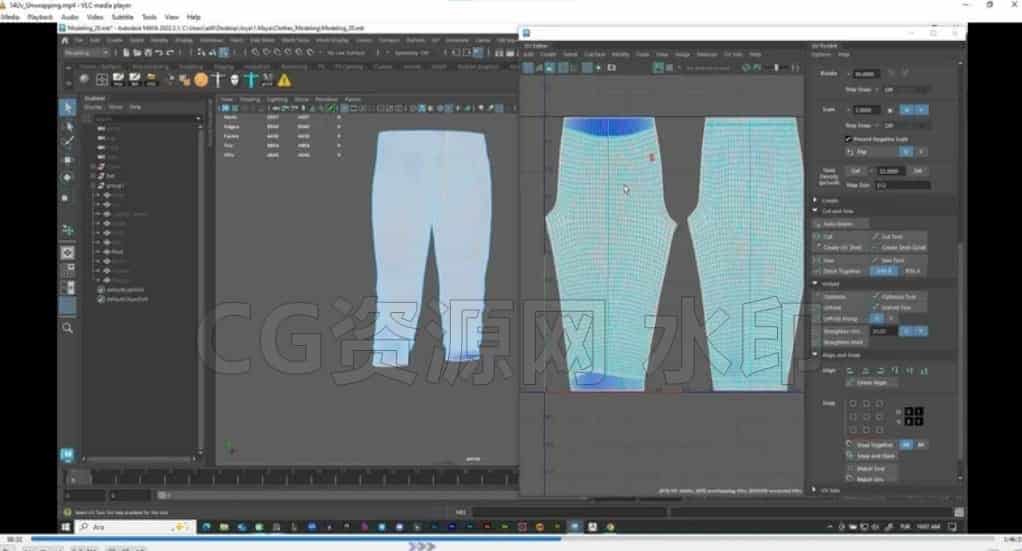Open the Modeling menu set dropdown
The image size is (1022, 551).
(87, 52)
